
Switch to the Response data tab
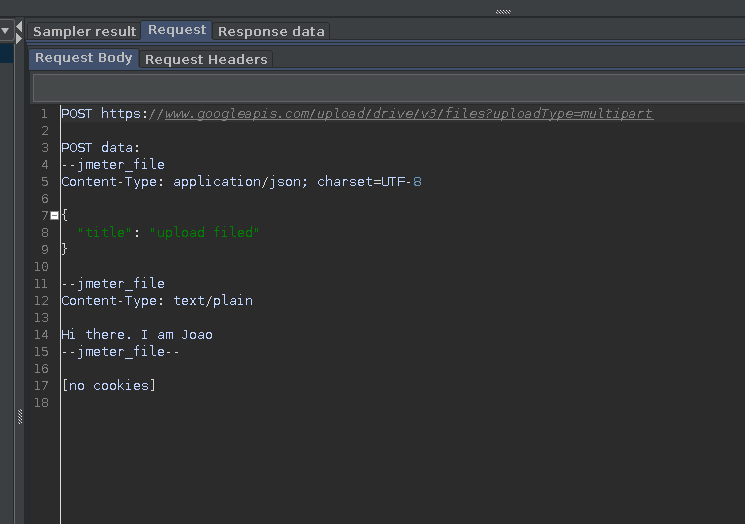[271, 31]
